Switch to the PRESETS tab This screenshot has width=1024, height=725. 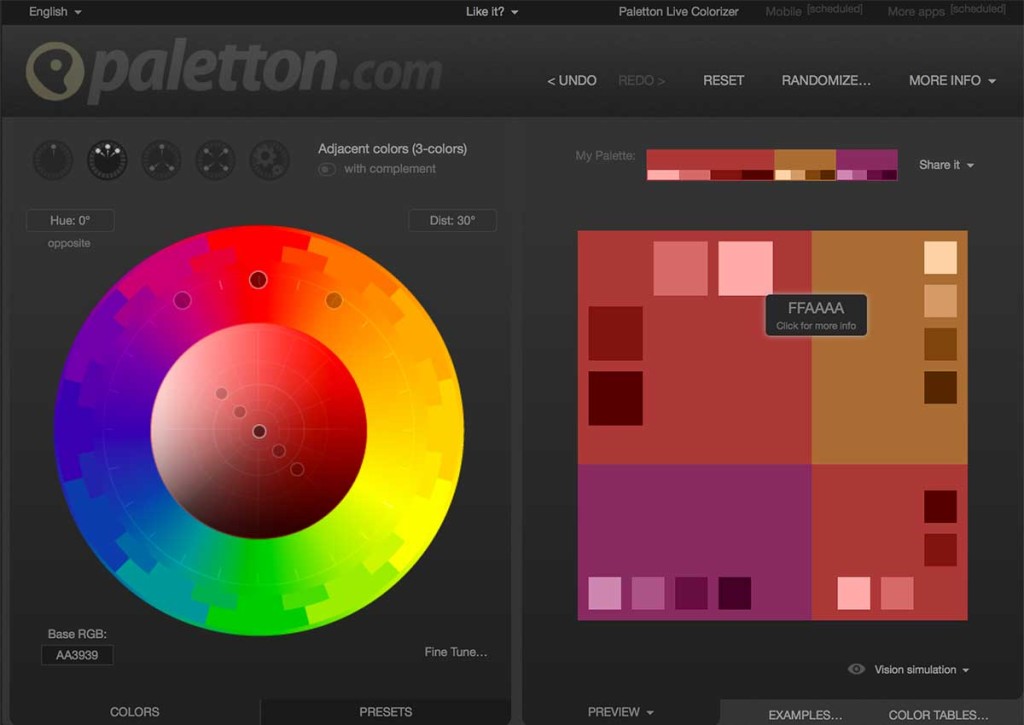pos(385,712)
